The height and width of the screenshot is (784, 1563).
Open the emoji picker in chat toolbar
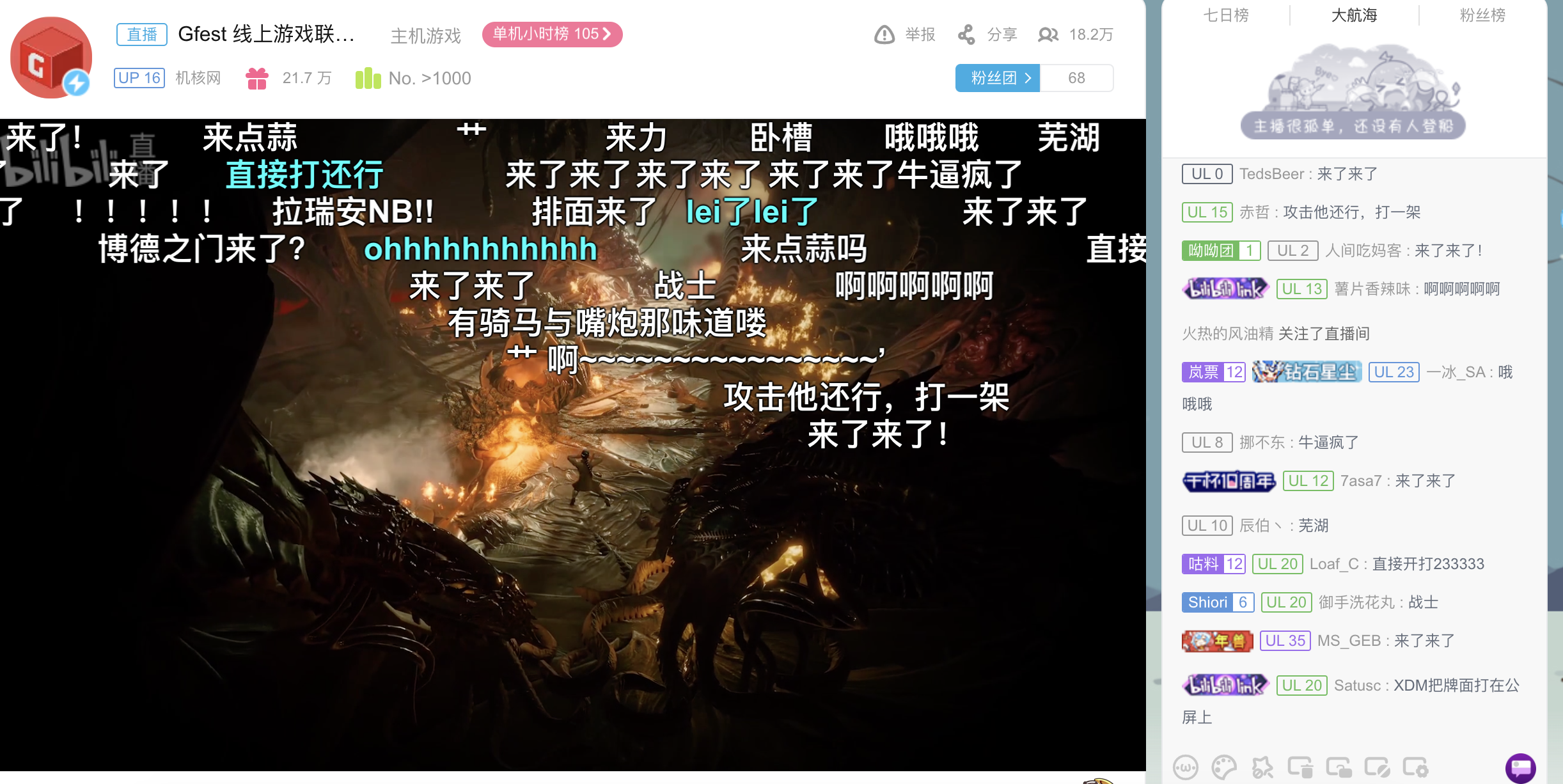[1185, 767]
